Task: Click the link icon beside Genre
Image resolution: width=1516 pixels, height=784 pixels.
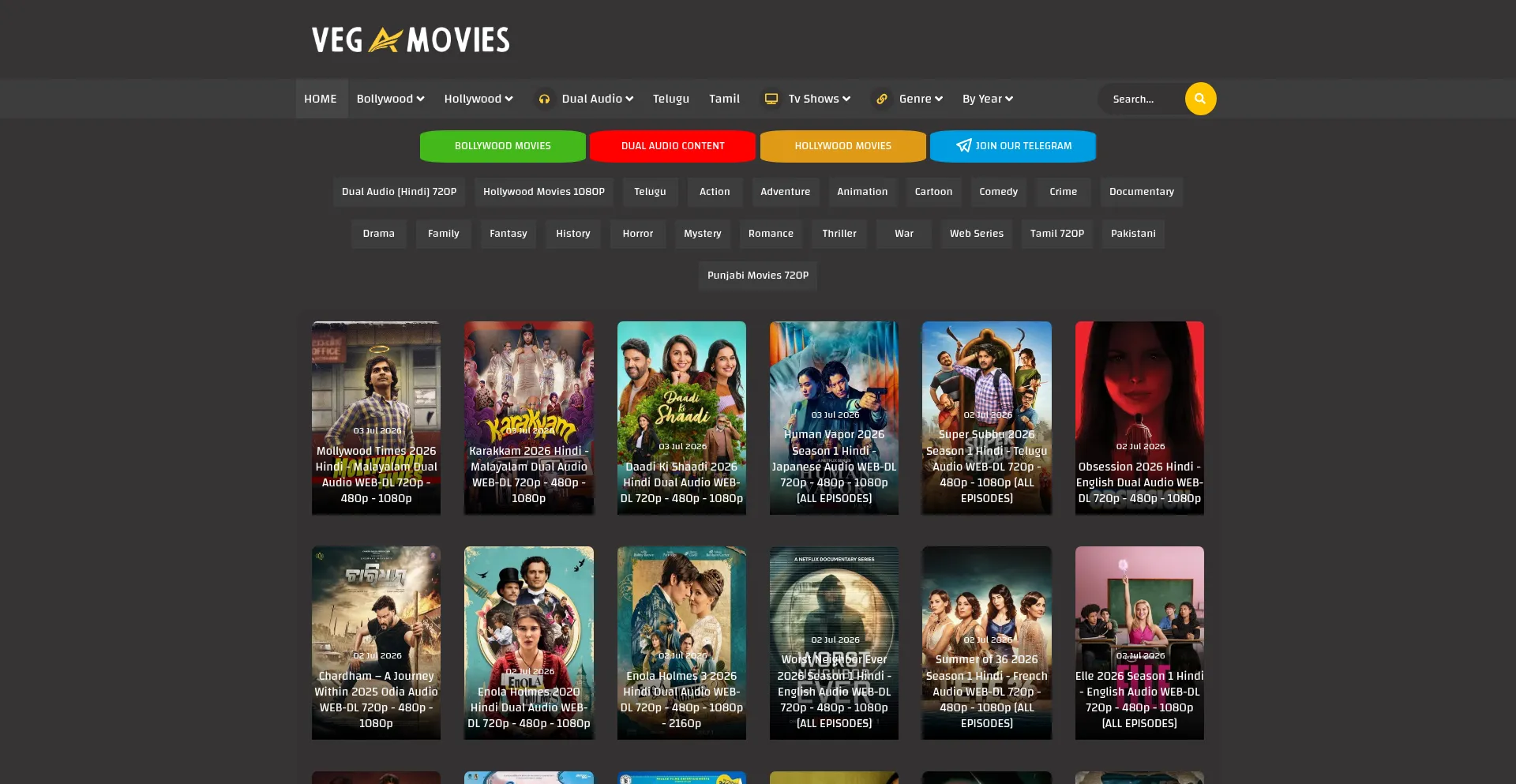Action: [882, 99]
